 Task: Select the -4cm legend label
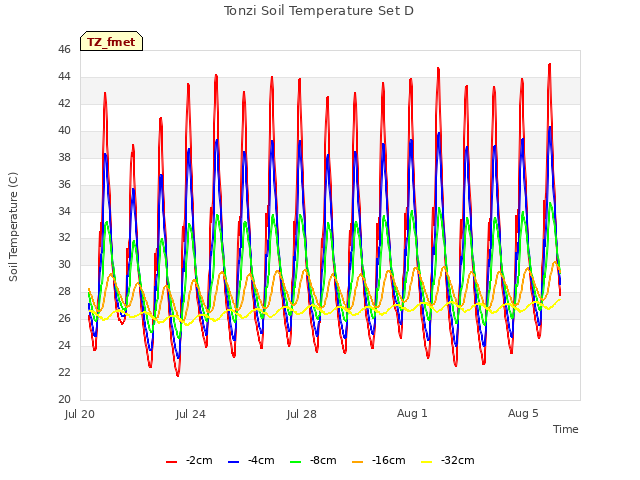point(261,460)
